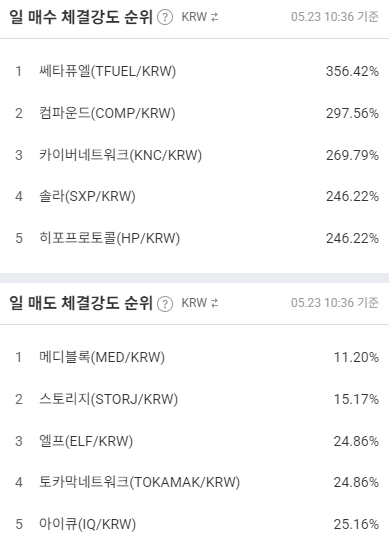The width and height of the screenshot is (389, 547).
Task: Open 쎄타퓨엘(TFUEL/KRW) entry
Action: [x=194, y=71]
